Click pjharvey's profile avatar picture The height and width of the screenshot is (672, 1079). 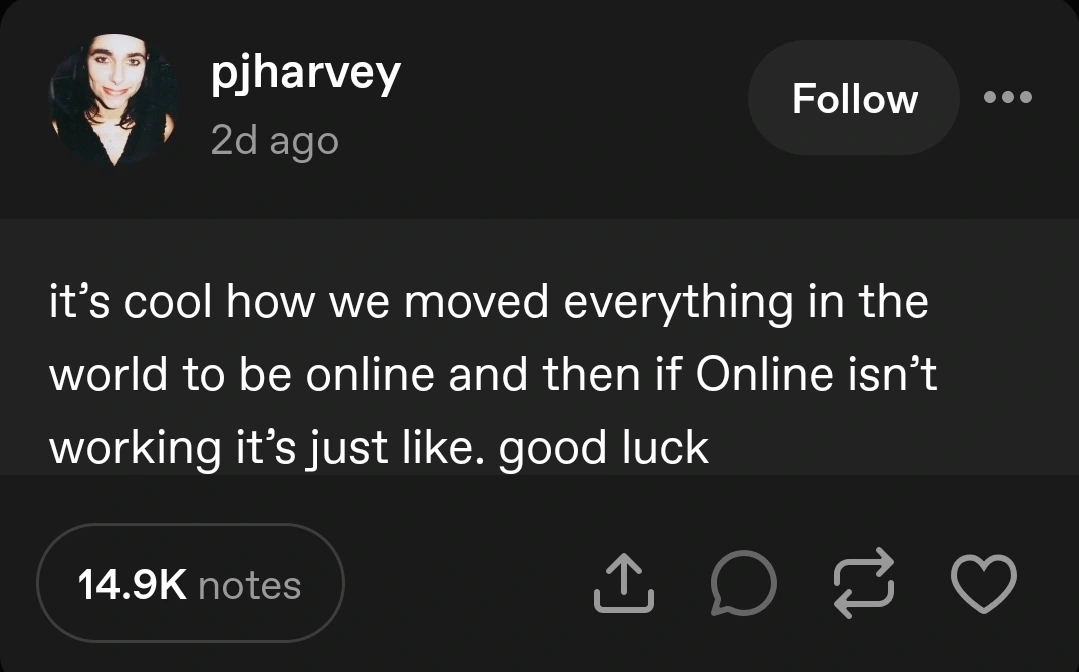click(114, 98)
